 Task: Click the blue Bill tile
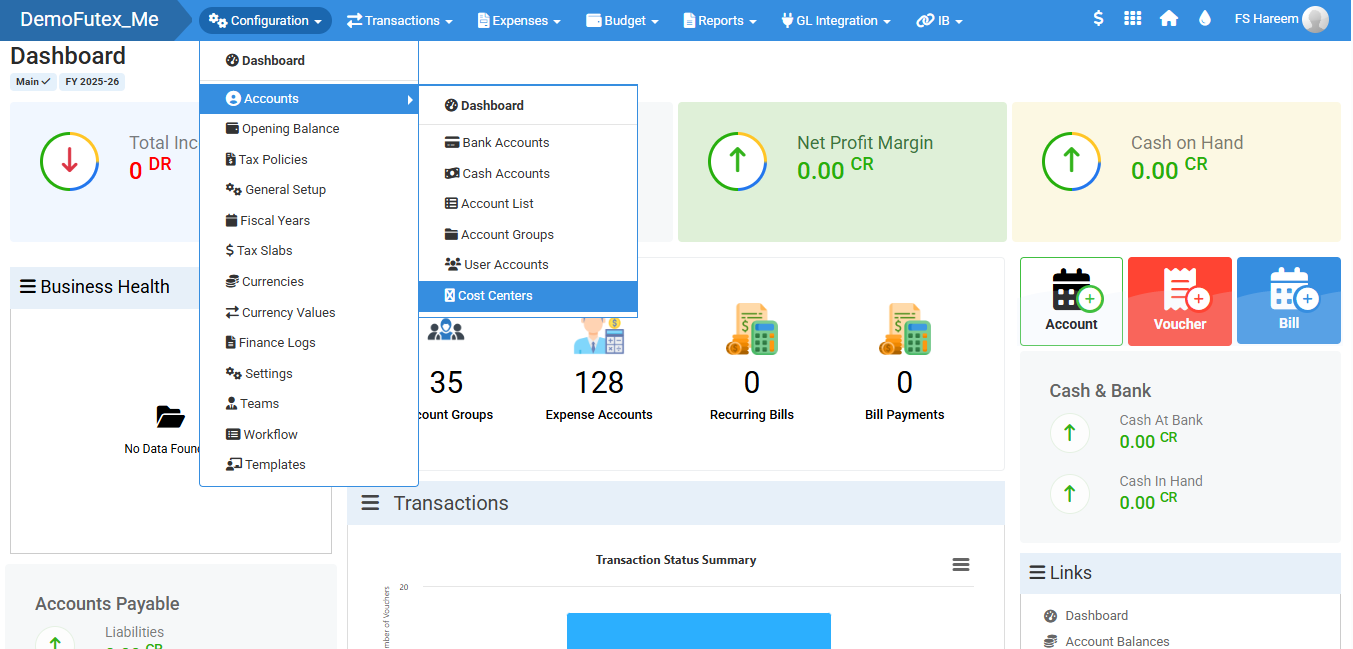(1288, 301)
